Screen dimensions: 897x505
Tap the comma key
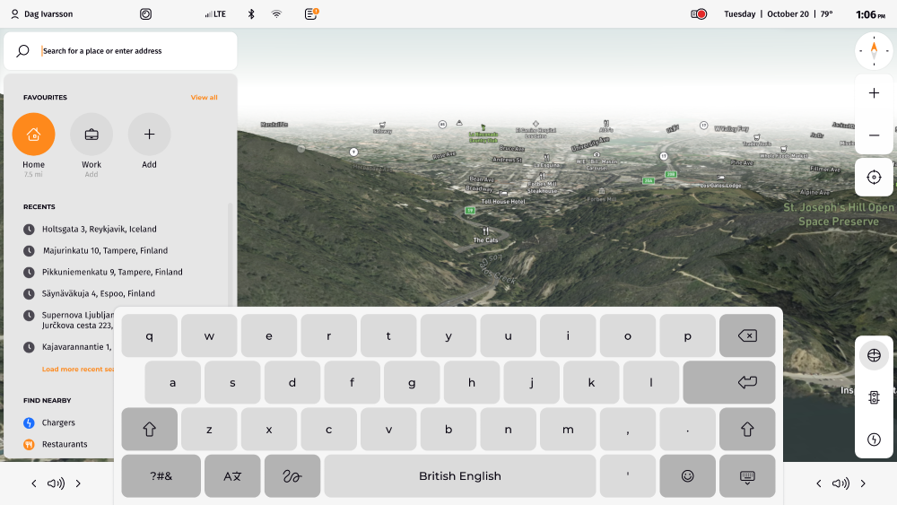pos(628,429)
